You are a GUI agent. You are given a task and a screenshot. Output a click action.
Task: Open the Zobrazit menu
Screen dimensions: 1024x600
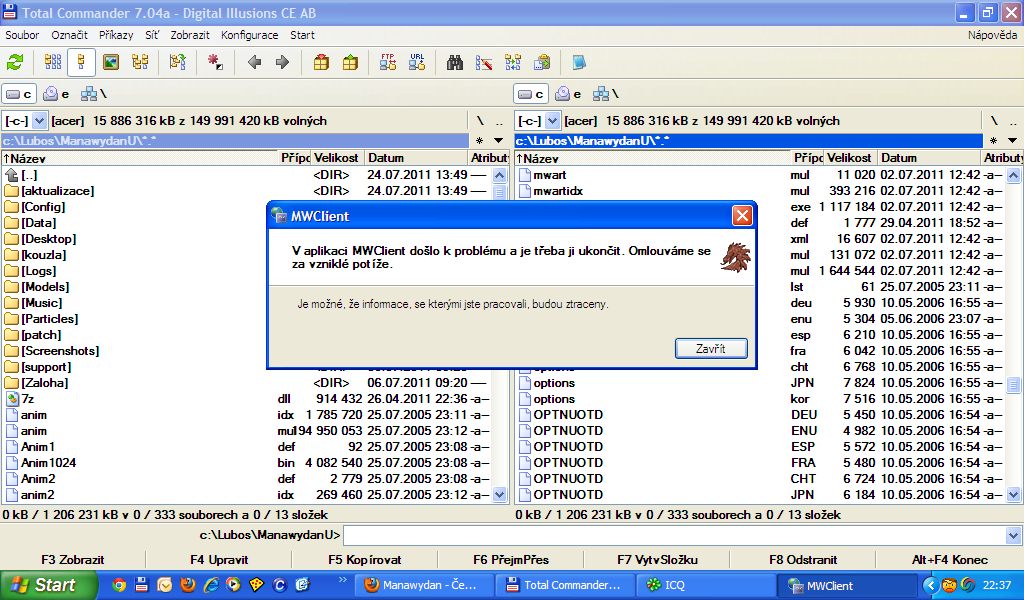190,35
